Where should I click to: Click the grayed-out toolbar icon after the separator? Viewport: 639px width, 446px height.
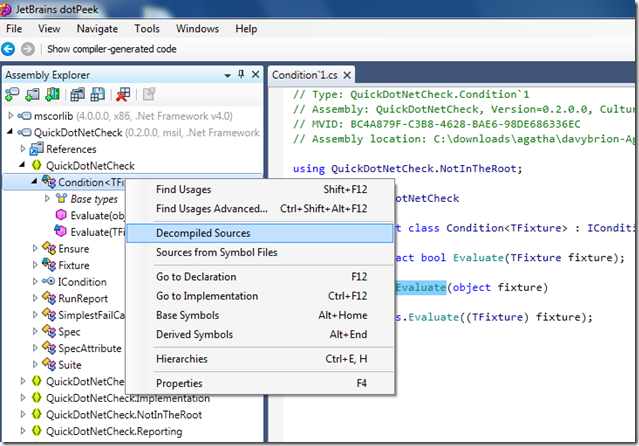coord(149,94)
